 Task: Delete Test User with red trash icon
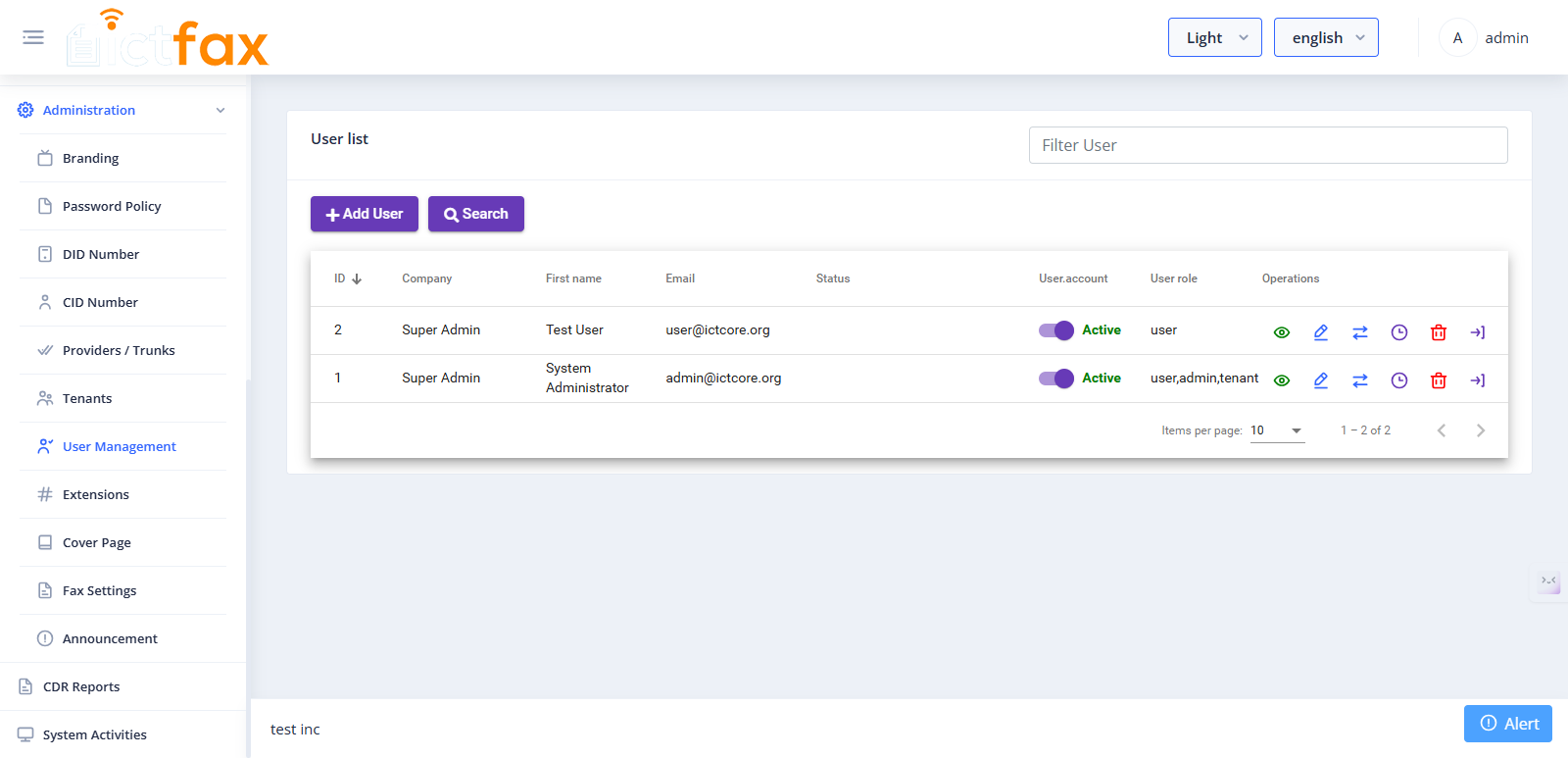1438,332
